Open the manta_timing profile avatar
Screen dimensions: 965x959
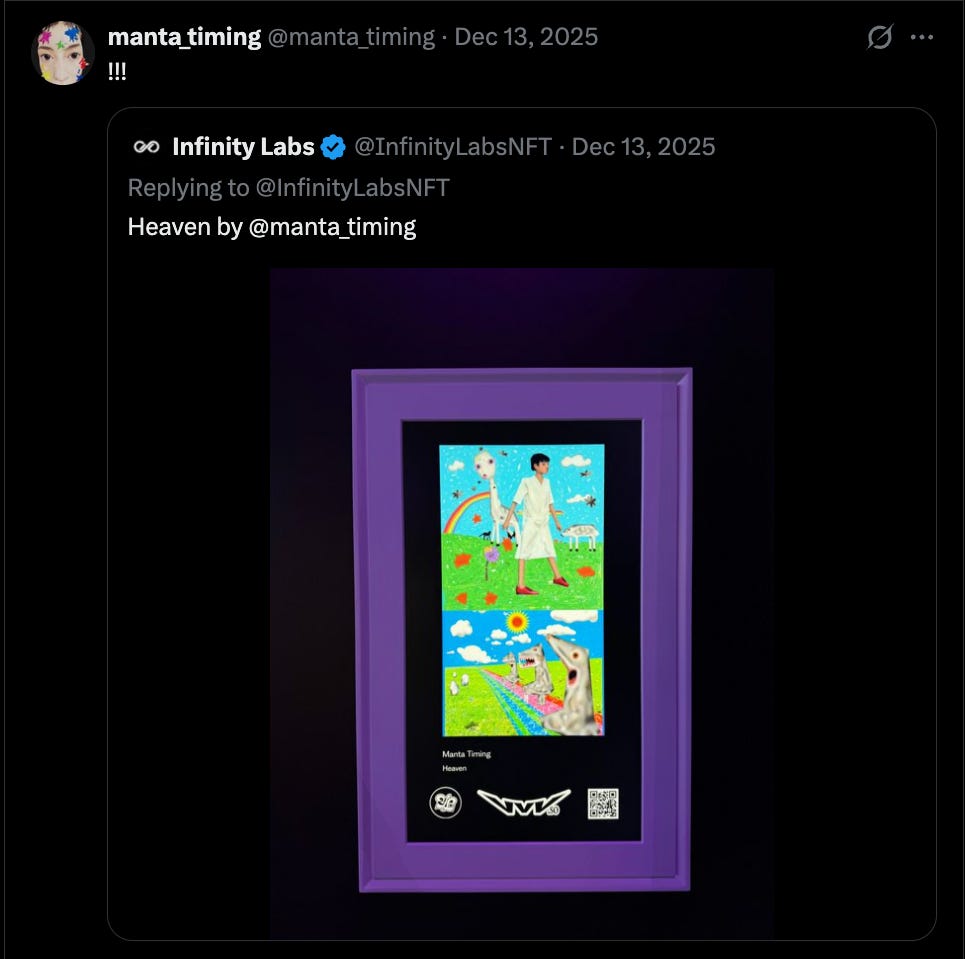62,52
